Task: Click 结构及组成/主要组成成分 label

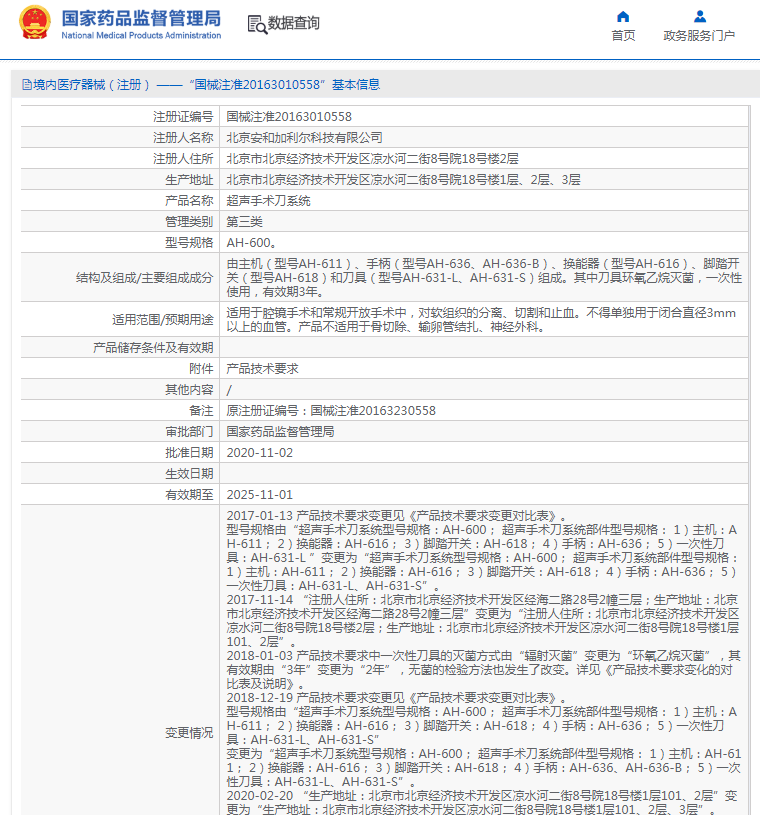Action: (145, 278)
